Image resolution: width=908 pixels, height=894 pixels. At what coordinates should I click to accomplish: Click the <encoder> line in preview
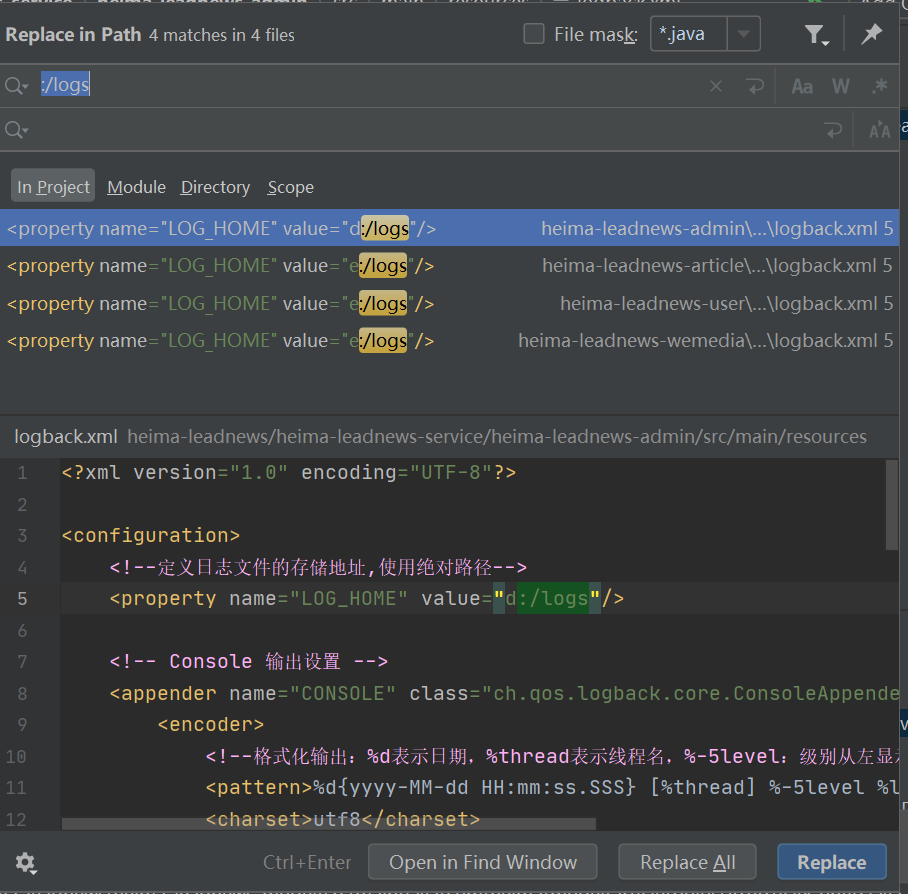pyautogui.click(x=211, y=724)
